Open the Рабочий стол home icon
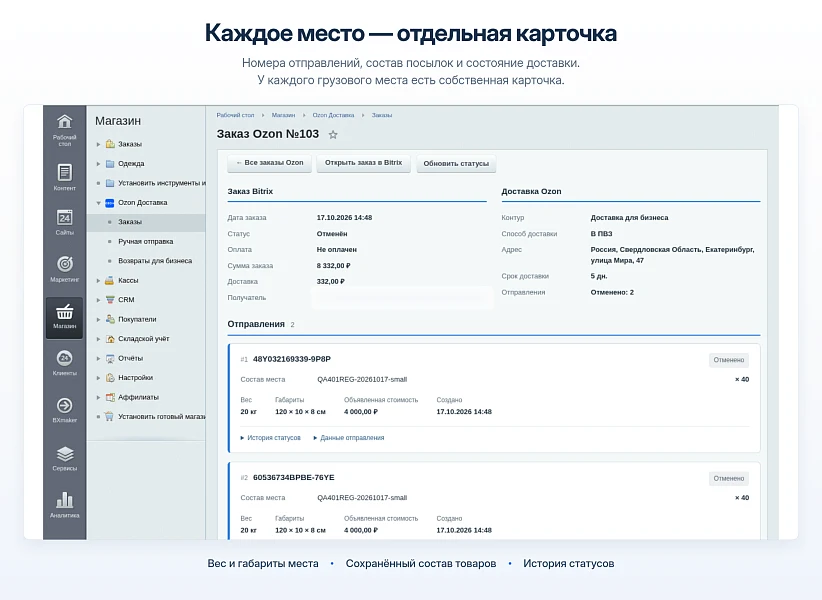 (64, 122)
